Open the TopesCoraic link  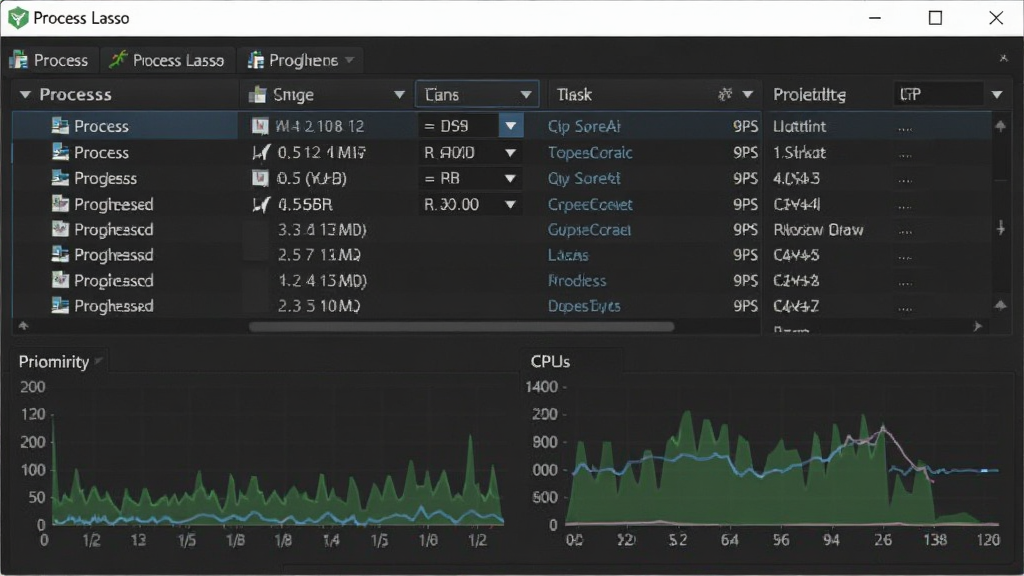click(590, 152)
